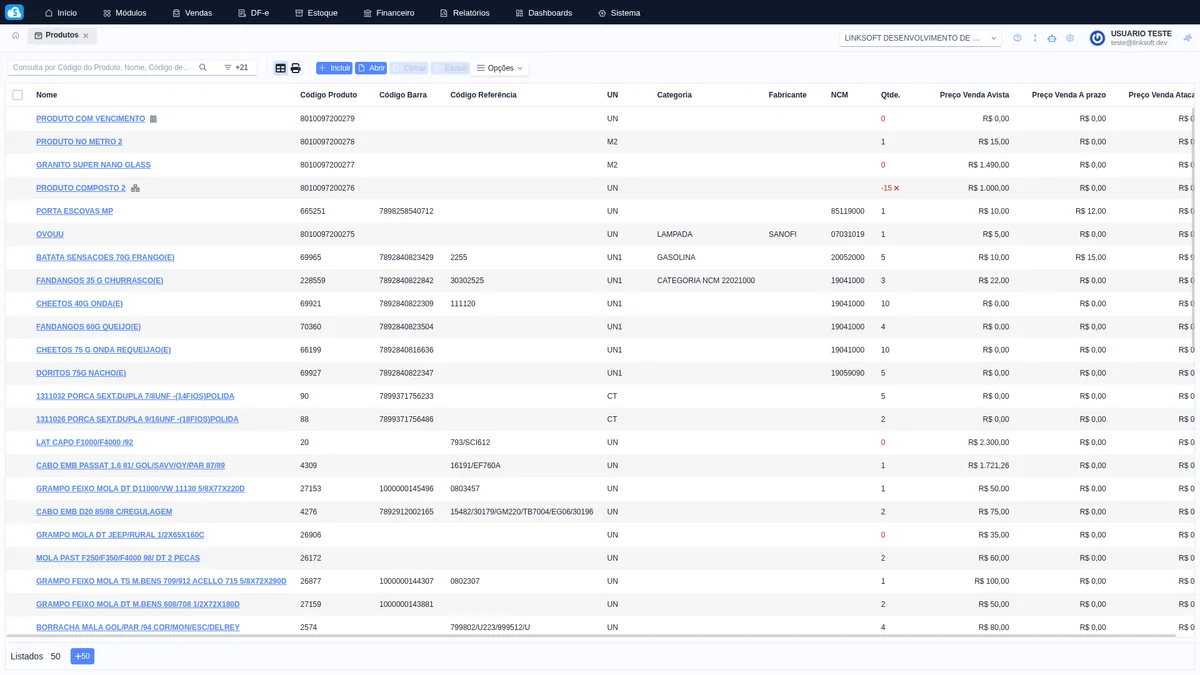Close the Produtos tab
The image size is (1200, 675).
pos(86,36)
